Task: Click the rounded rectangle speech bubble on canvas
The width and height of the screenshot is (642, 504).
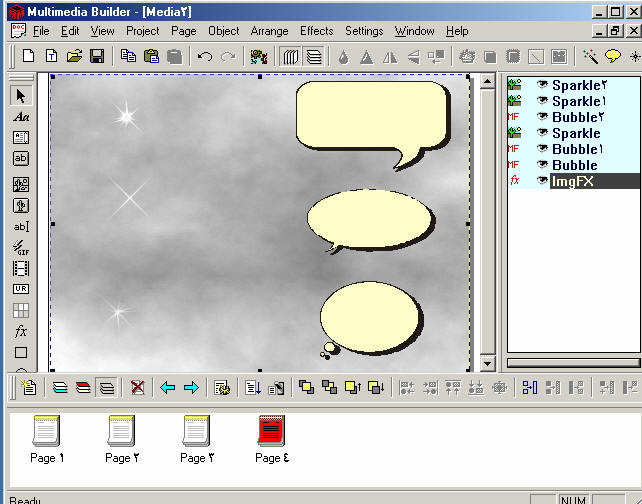Action: click(x=371, y=117)
